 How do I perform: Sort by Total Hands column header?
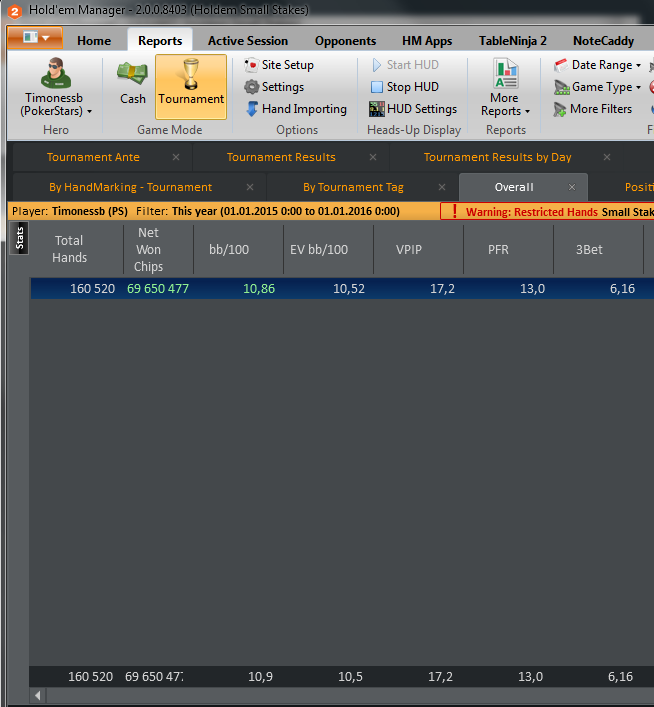[x=69, y=249]
